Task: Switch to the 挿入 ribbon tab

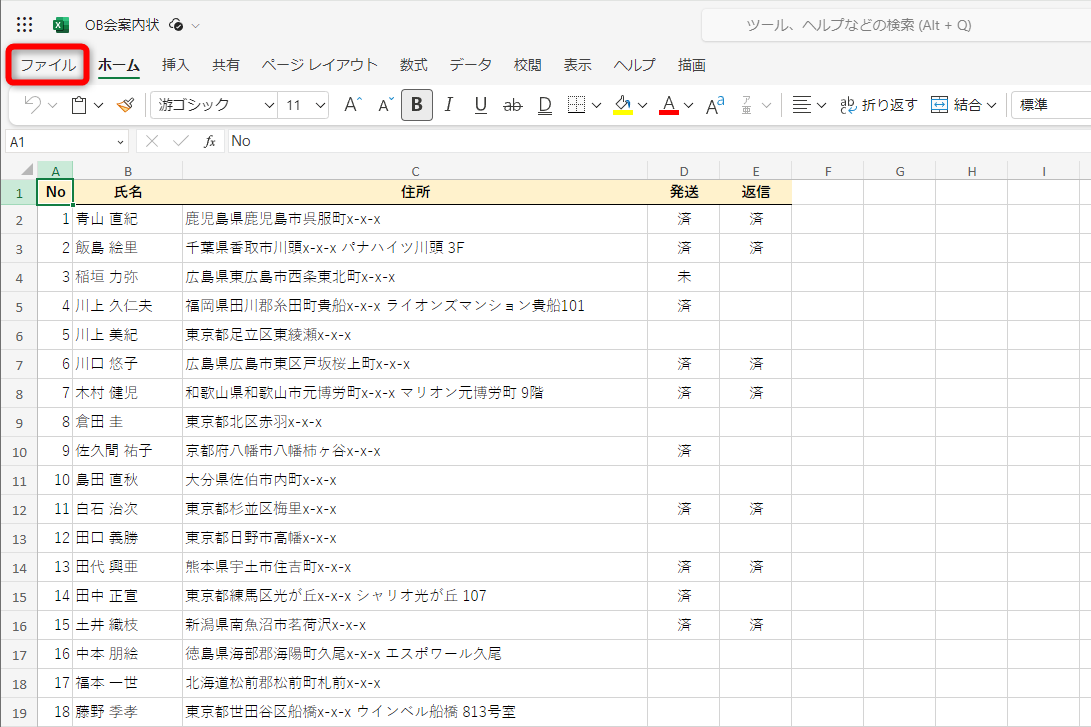Action: tap(175, 64)
